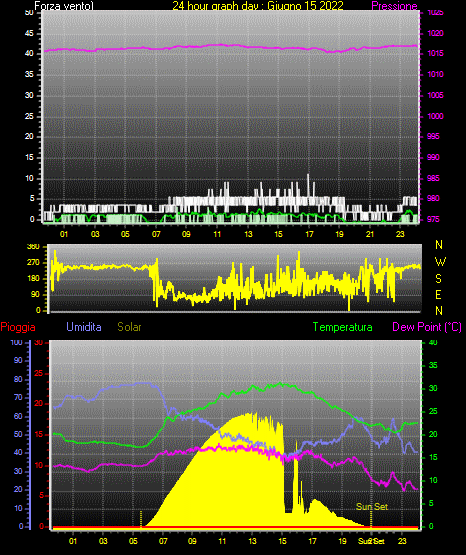The height and width of the screenshot is (555, 466).
Task: Click the Forza vento axis title
Action: [64, 6]
